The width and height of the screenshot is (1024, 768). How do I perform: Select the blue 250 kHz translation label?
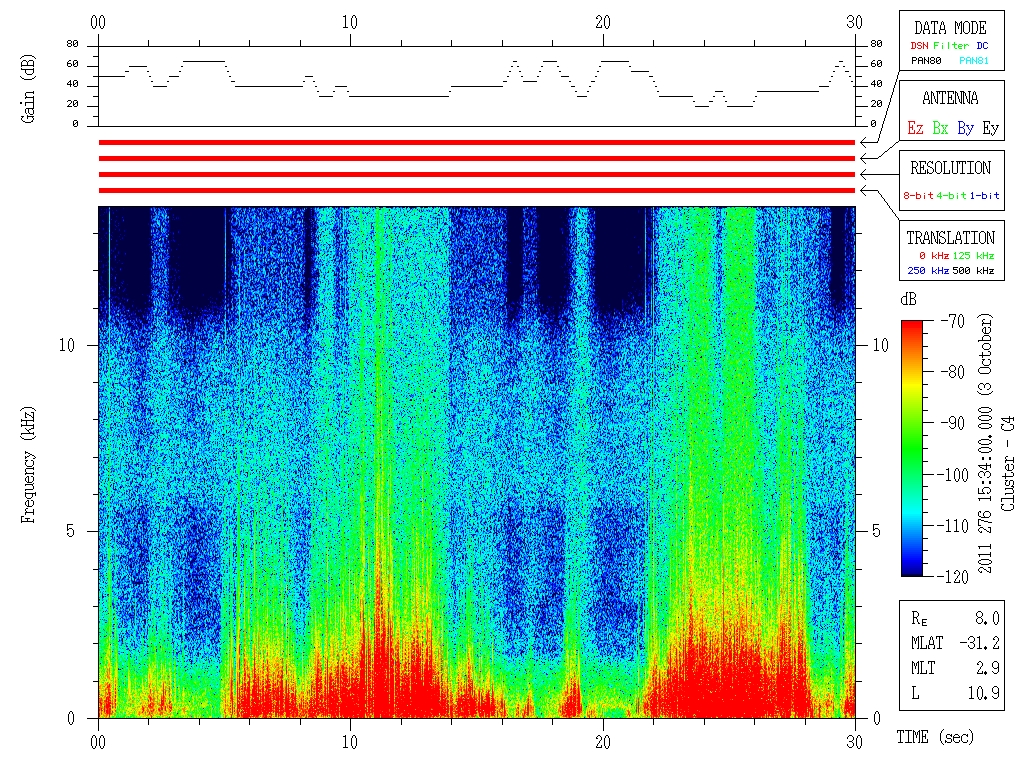[x=928, y=270]
